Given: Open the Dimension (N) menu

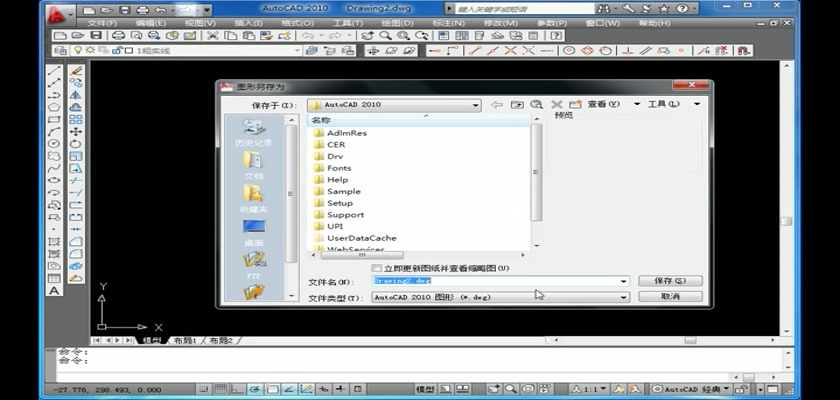Looking at the screenshot, I should [x=448, y=23].
